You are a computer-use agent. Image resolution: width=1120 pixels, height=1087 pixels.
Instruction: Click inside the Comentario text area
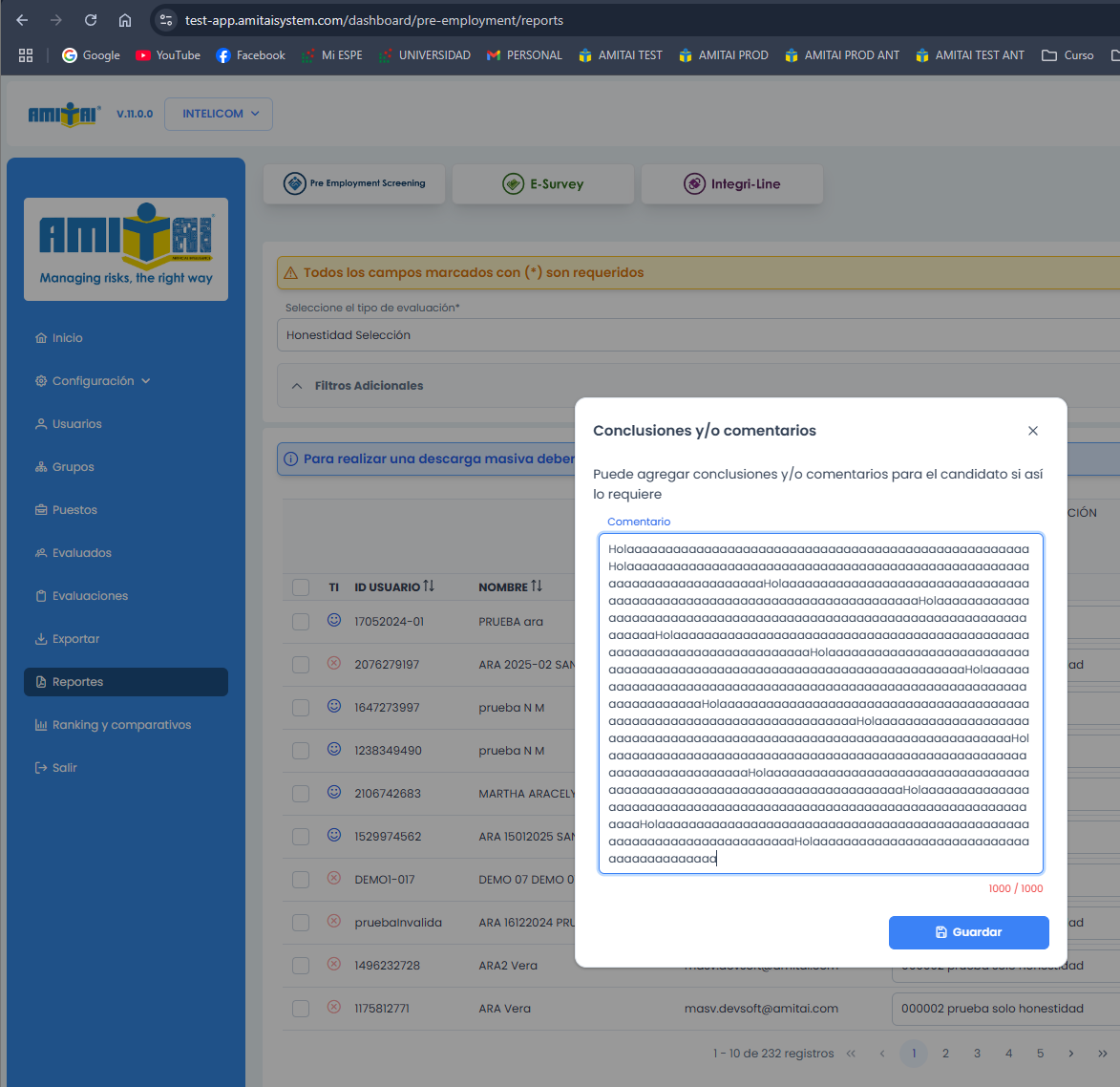pos(820,703)
